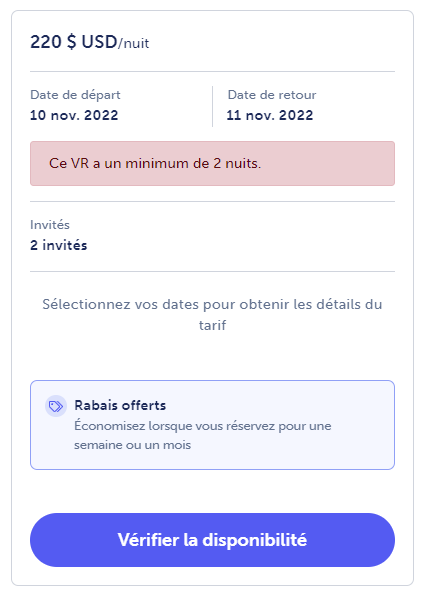This screenshot has width=425, height=595.
Task: Click the /nuit rate suffix
Action: 134,43
